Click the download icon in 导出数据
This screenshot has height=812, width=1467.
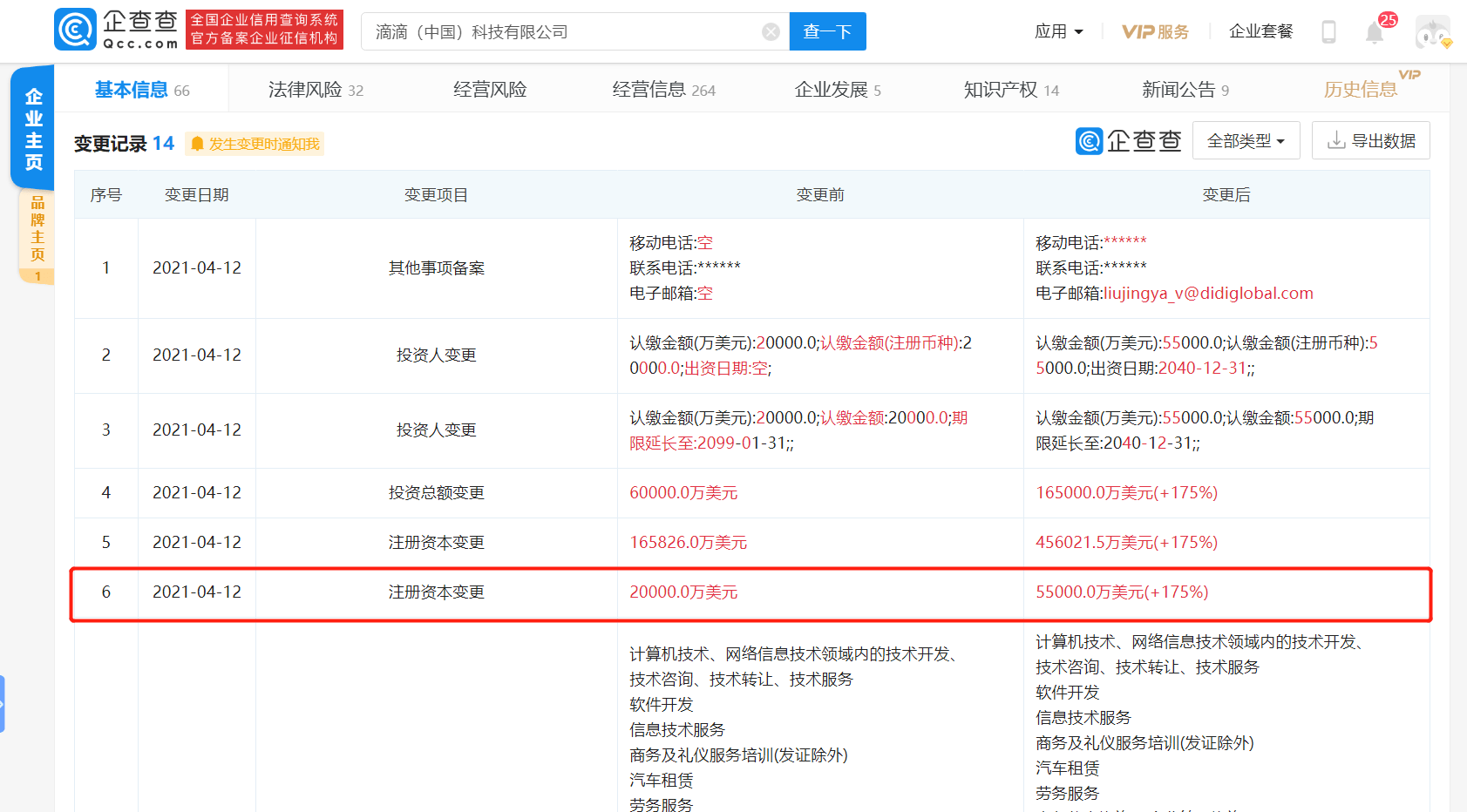click(1336, 140)
